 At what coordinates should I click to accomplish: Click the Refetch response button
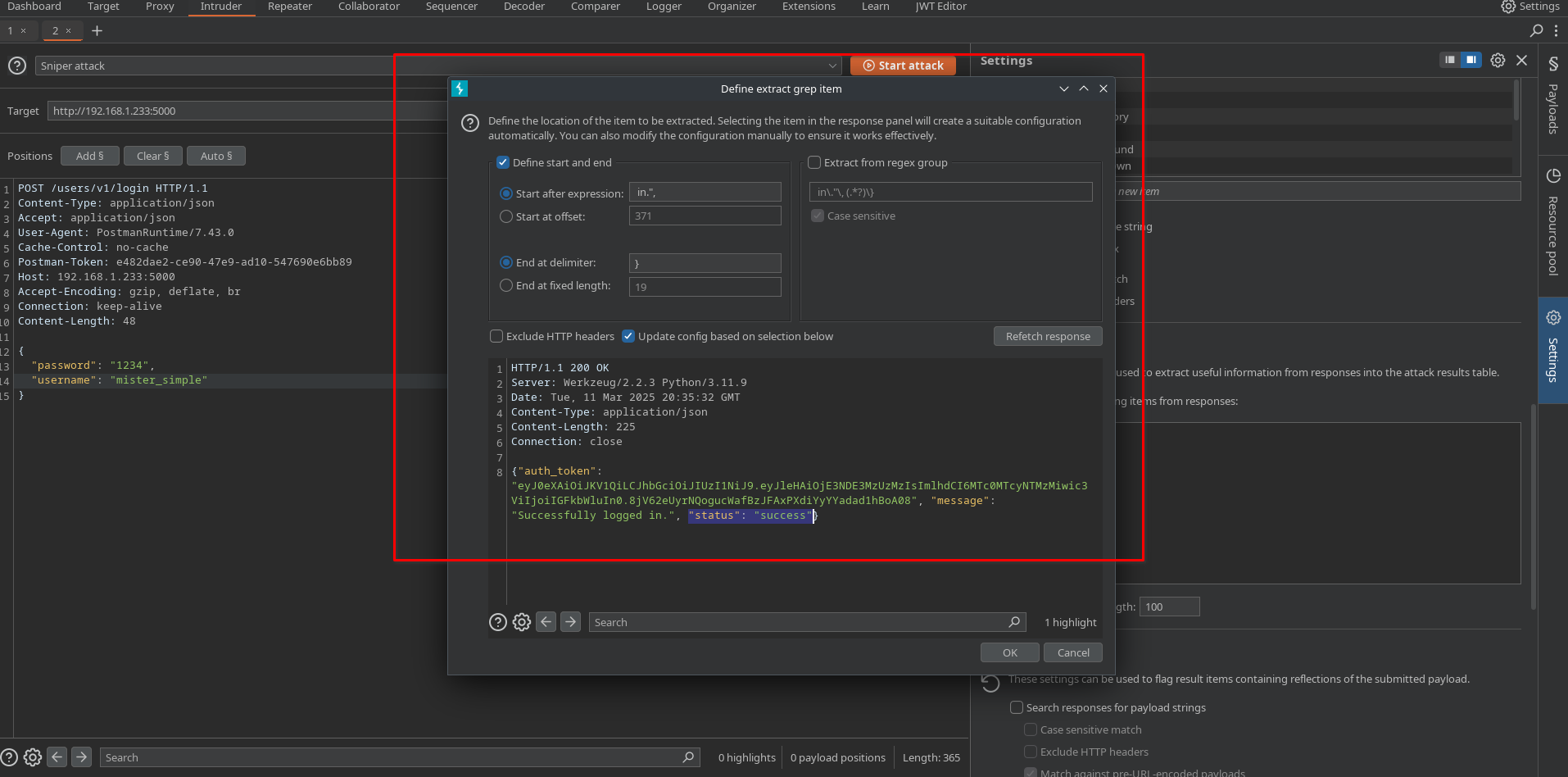pyautogui.click(x=1048, y=336)
